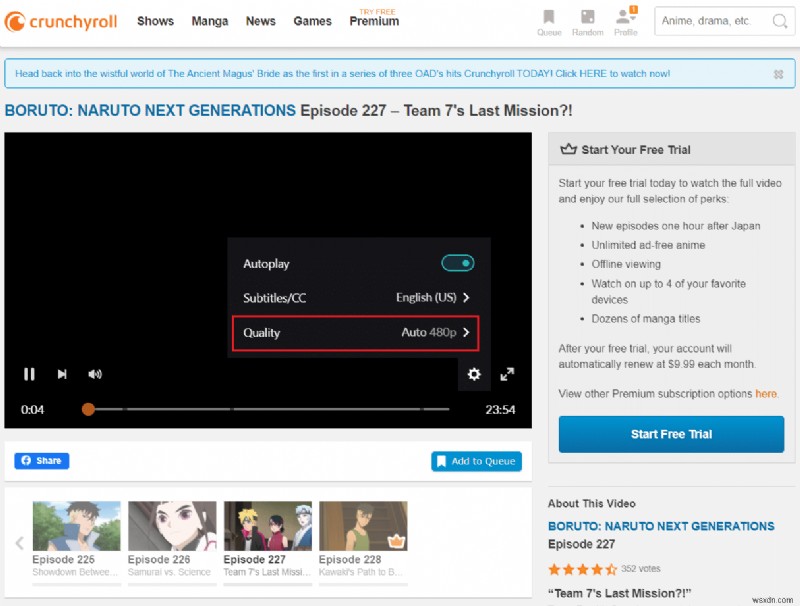Toggle Autoplay off
Viewport: 800px width, 606px height.
tap(457, 262)
